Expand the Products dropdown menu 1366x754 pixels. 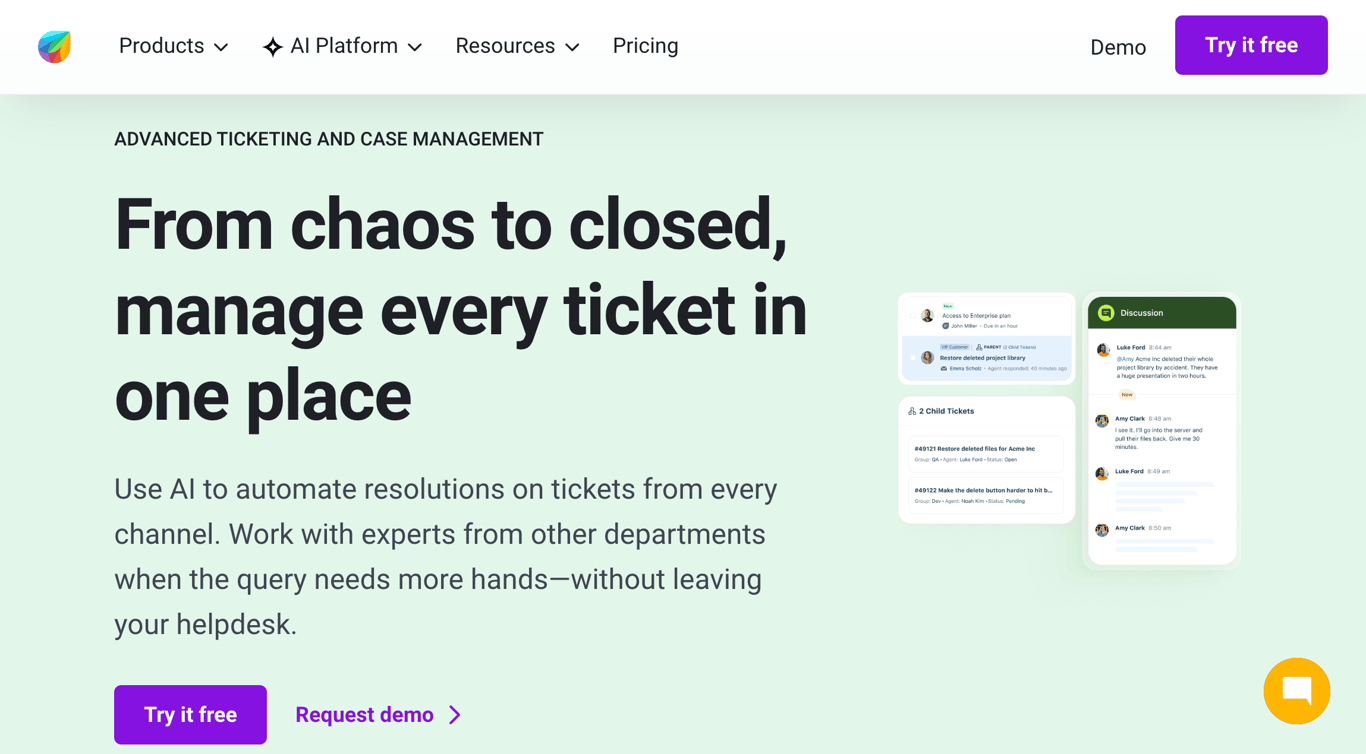coord(174,46)
